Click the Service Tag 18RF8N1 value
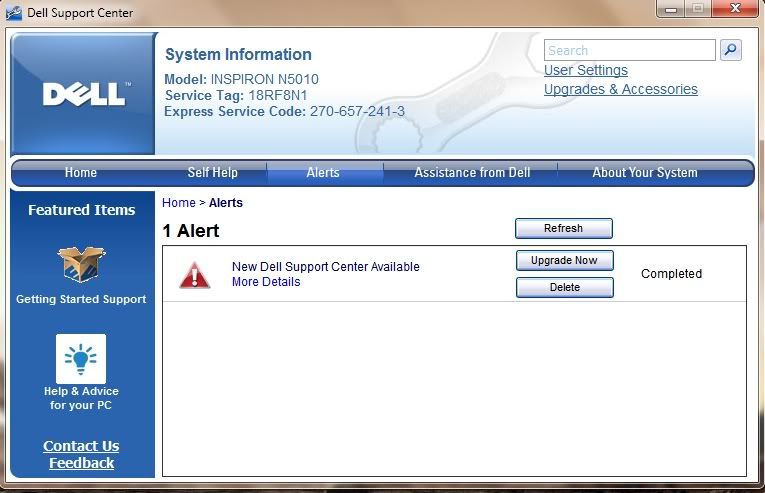Viewport: 765px width, 493px height. 278,95
